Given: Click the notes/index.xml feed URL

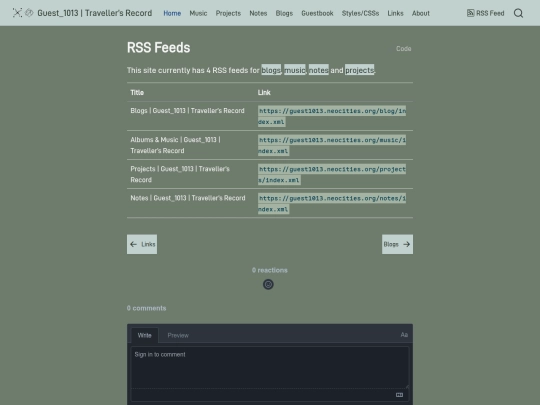Looking at the screenshot, I should 332,204.
